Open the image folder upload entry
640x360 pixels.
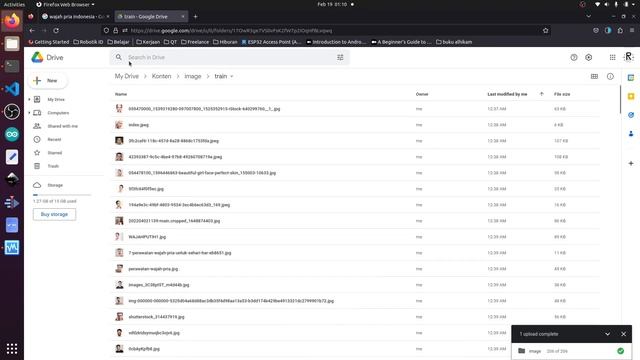tap(571, 351)
